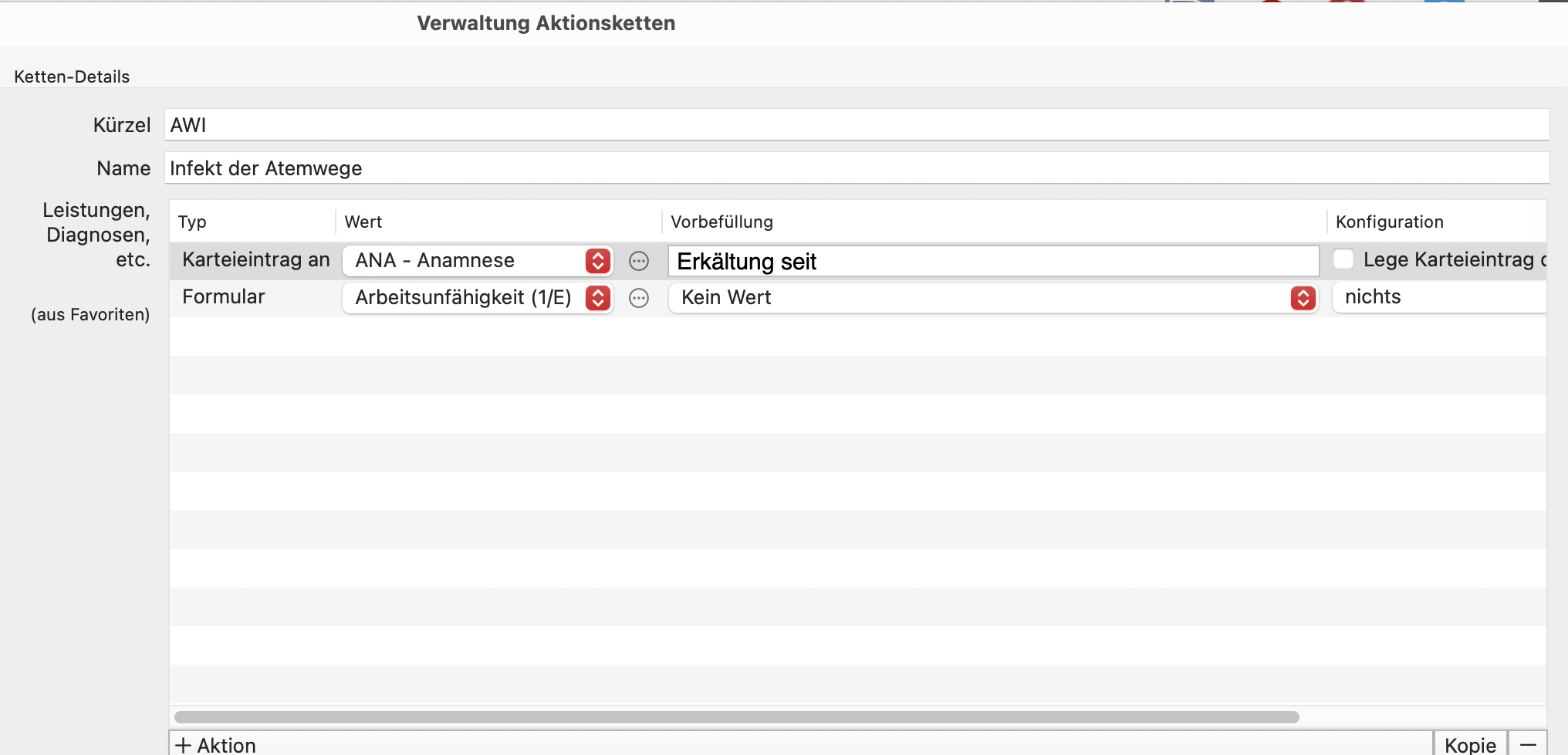Open the Arbeitsunfähigkeit (1/E) dropdown
Image resolution: width=1568 pixels, height=755 pixels.
[478, 298]
